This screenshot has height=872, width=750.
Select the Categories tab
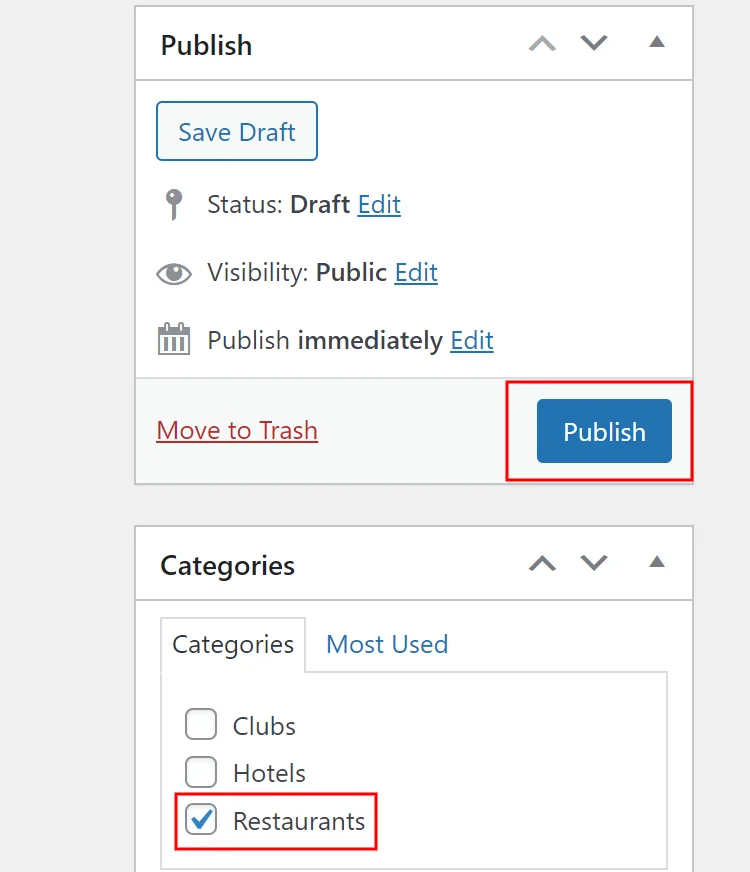(232, 645)
